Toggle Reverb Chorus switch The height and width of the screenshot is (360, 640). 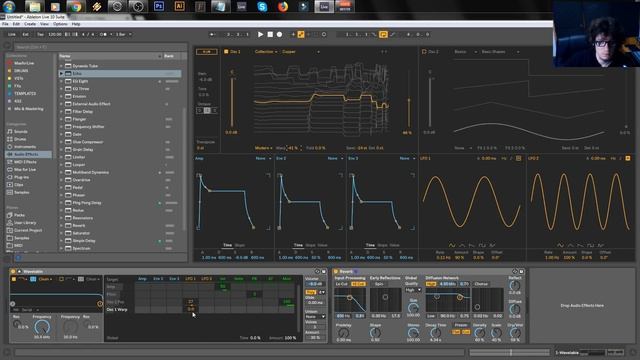(x=481, y=284)
